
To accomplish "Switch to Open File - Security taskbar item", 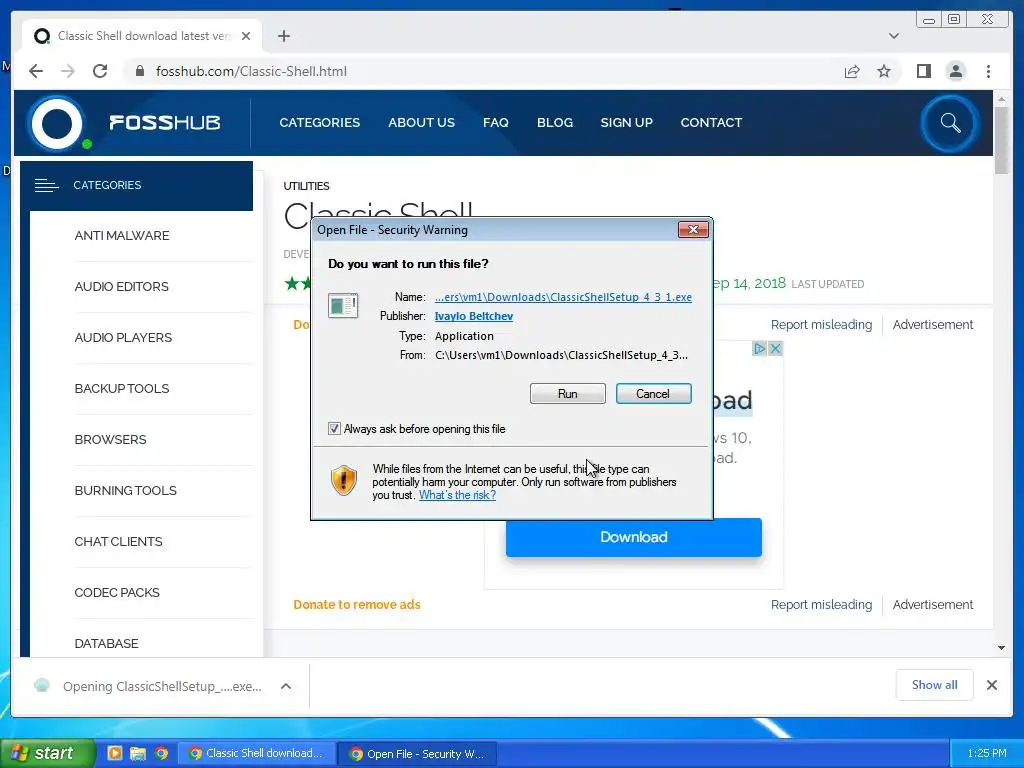I will click(419, 754).
